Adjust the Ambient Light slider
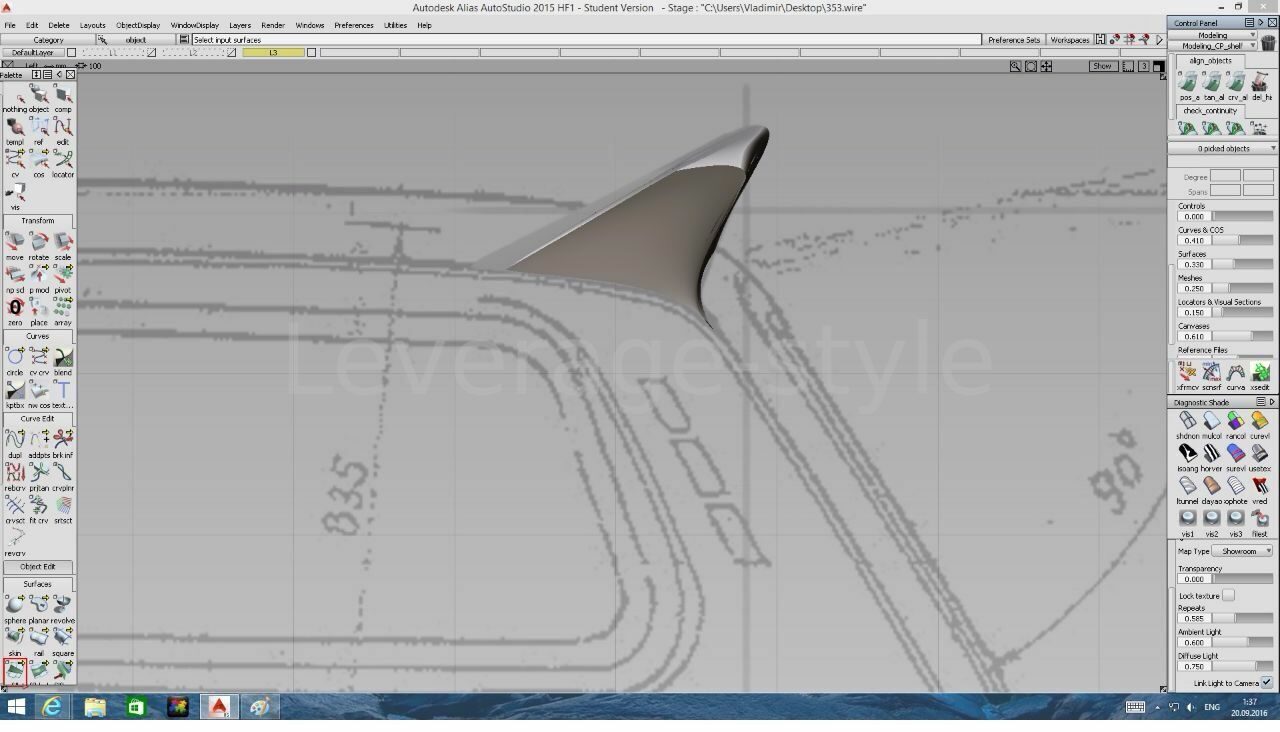This screenshot has width=1280, height=732. click(x=1242, y=642)
